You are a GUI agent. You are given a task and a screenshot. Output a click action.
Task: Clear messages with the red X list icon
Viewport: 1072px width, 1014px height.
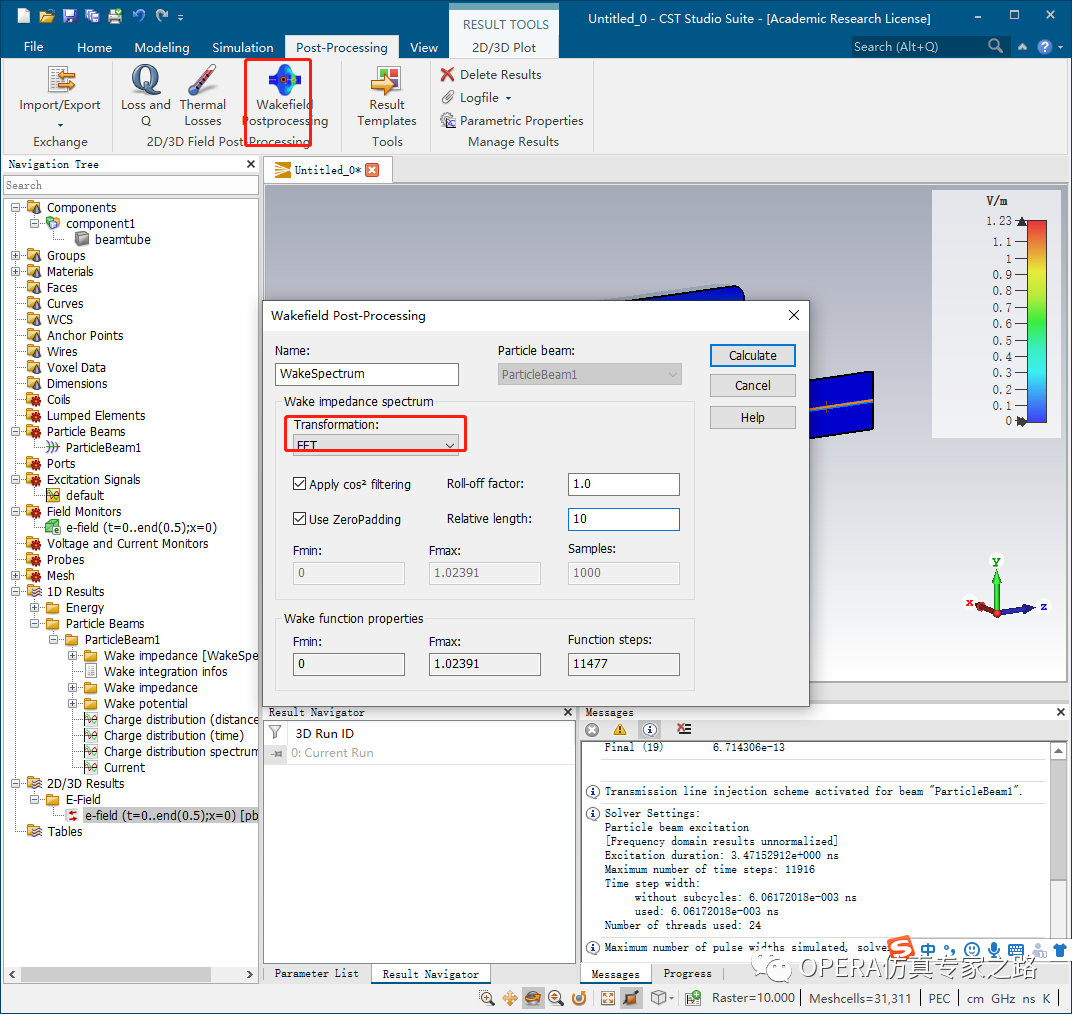(684, 730)
